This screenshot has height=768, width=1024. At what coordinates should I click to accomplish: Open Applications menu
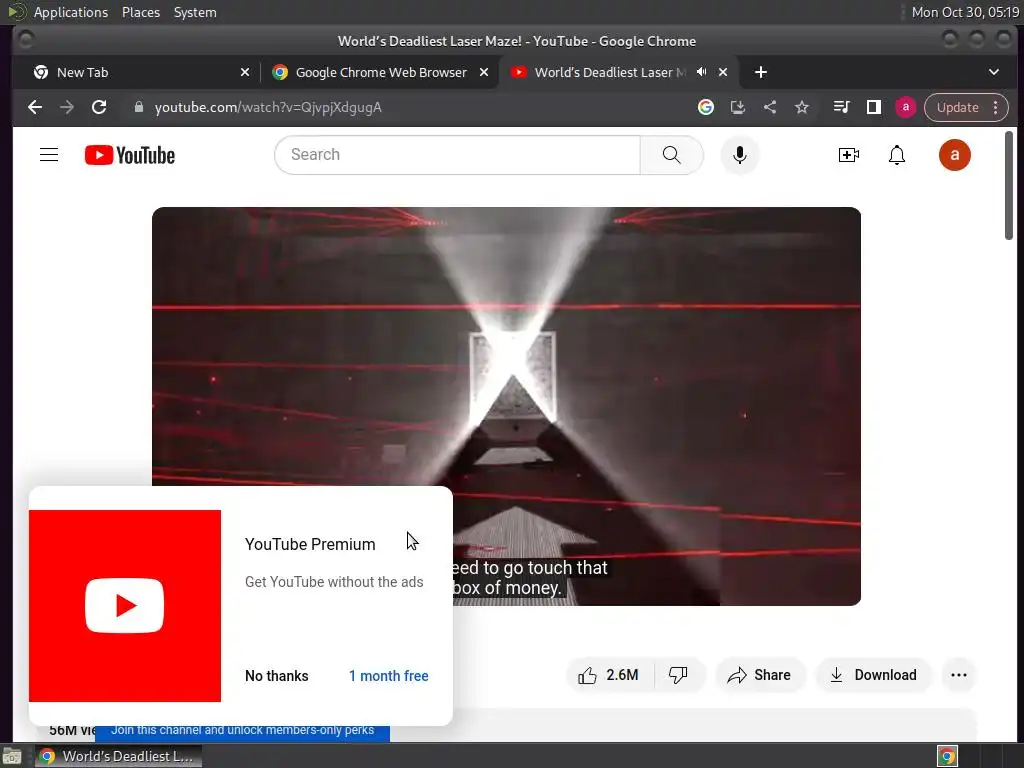point(71,12)
